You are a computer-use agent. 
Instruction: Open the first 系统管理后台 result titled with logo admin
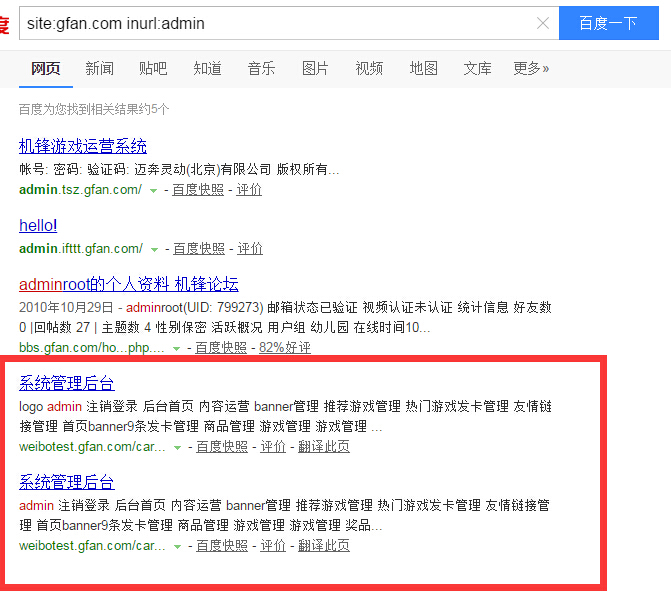(67, 383)
